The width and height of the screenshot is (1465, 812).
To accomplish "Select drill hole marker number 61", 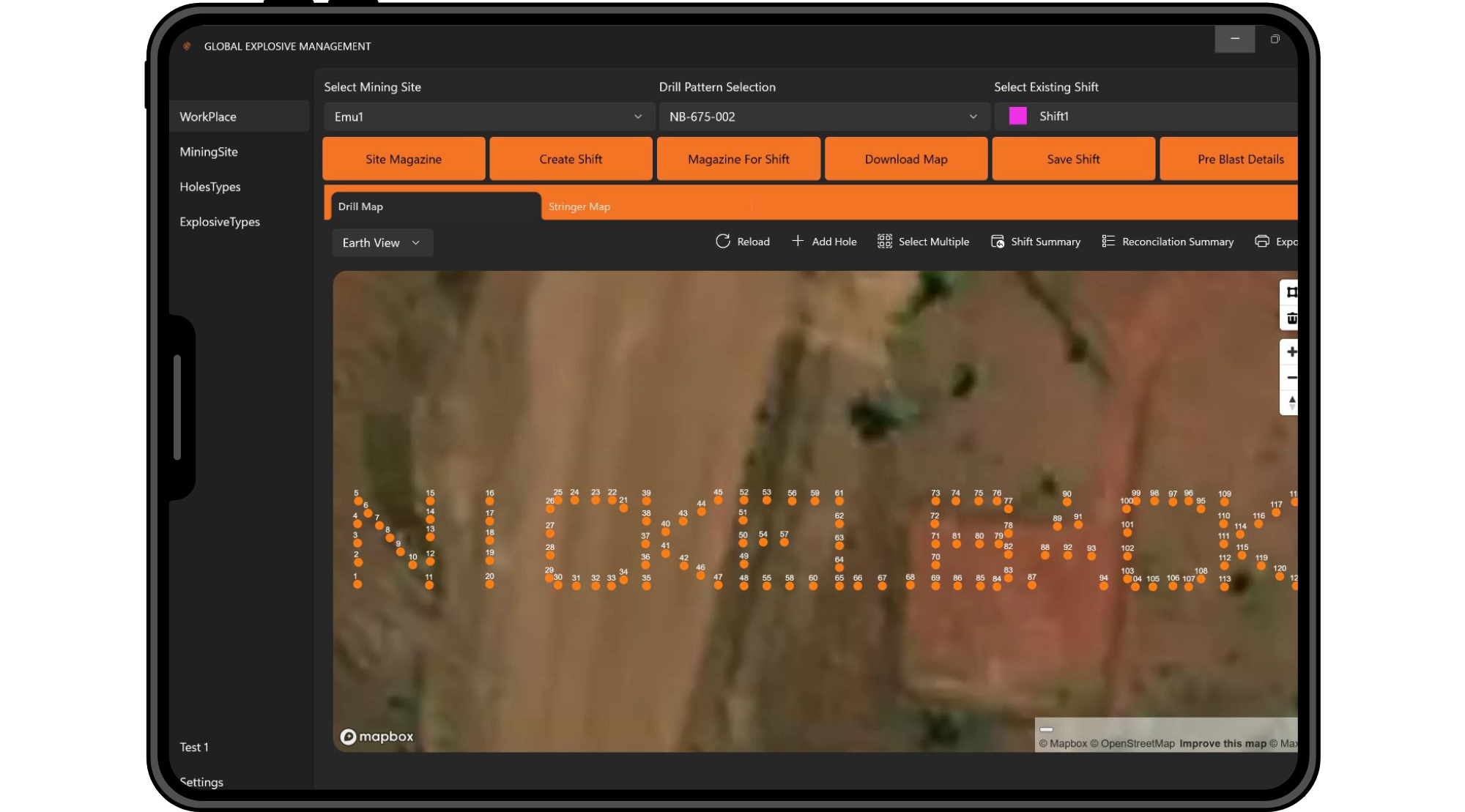I will click(838, 501).
